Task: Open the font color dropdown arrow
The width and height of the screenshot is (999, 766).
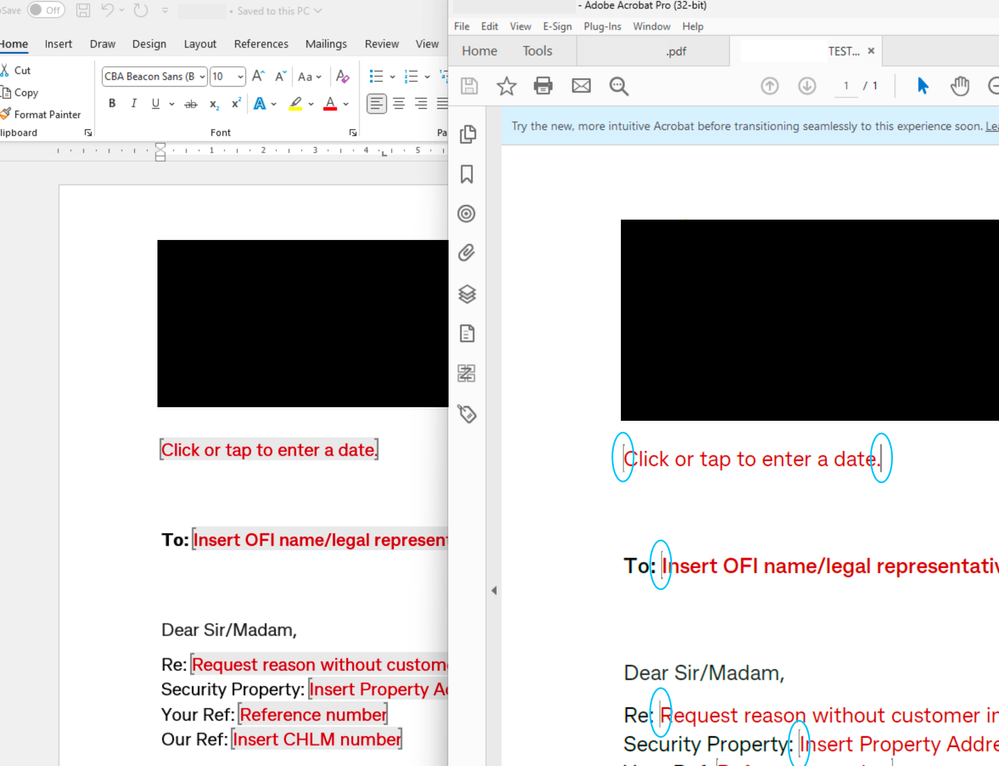Action: 346,104
